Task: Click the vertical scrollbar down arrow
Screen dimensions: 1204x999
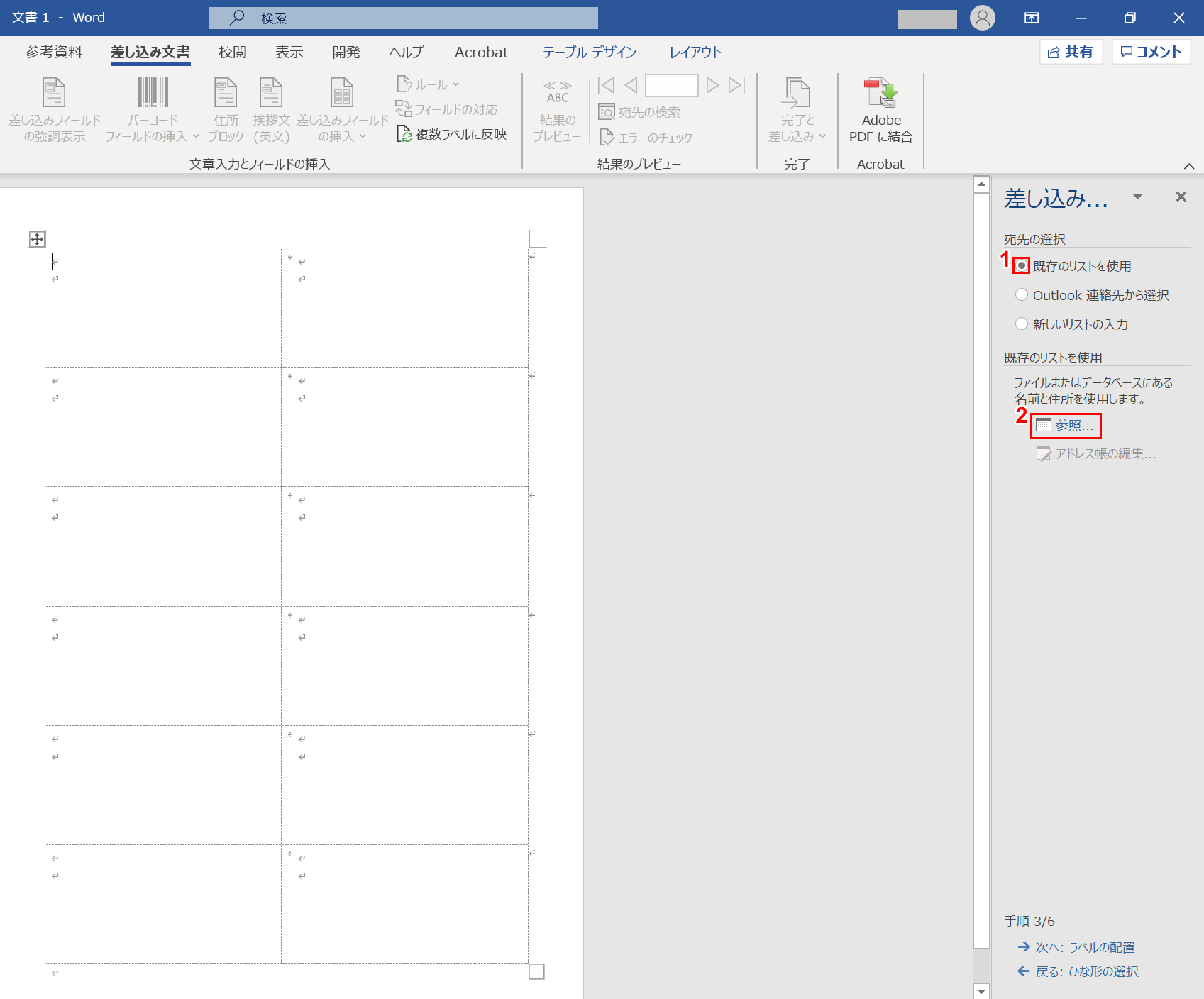Action: pyautogui.click(x=981, y=991)
